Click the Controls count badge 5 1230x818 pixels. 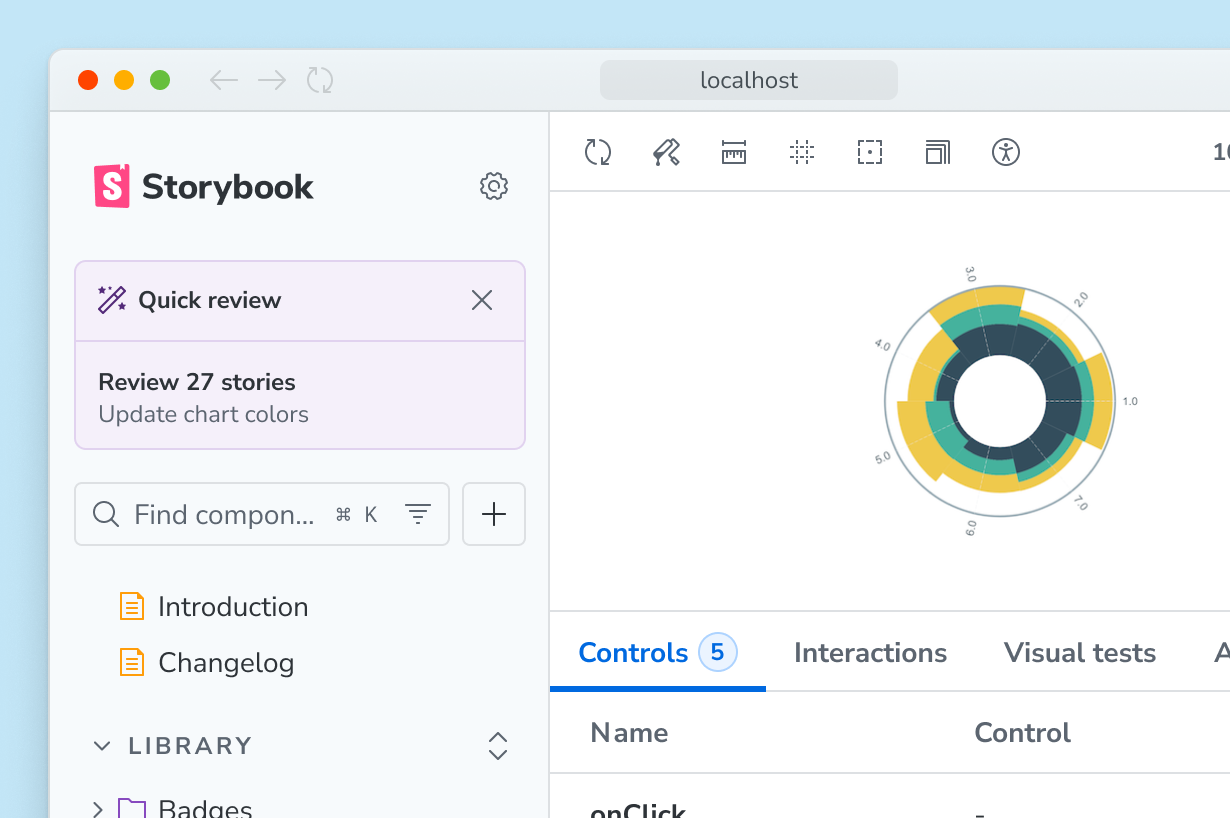717,653
